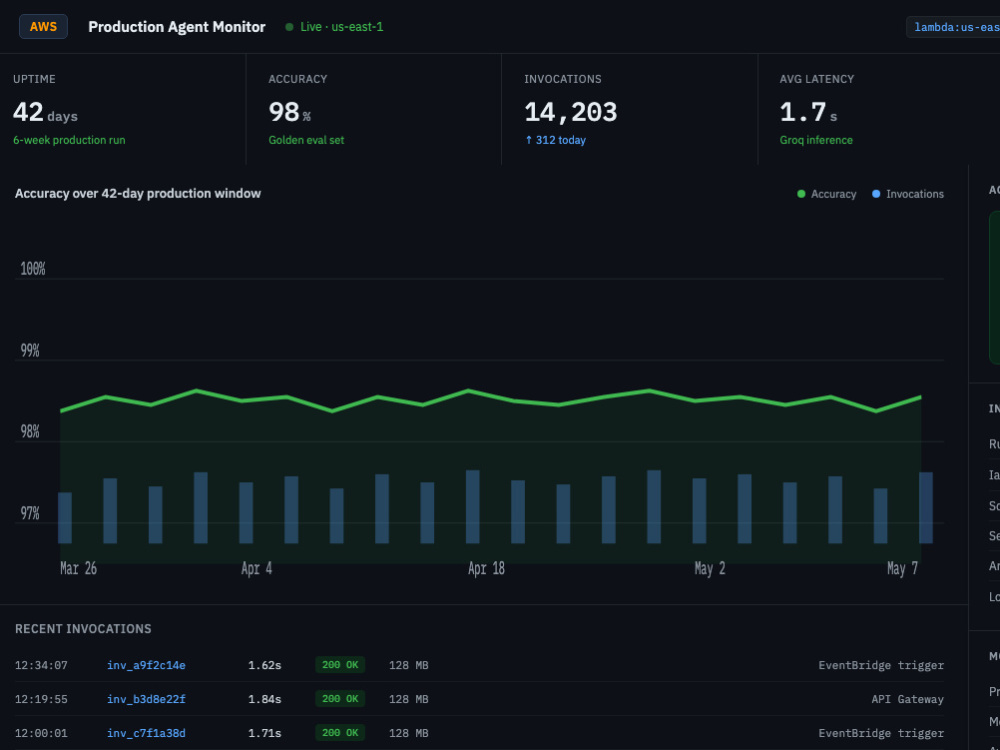Click the 97% y-axis label
The height and width of the screenshot is (750, 1000).
(30, 513)
